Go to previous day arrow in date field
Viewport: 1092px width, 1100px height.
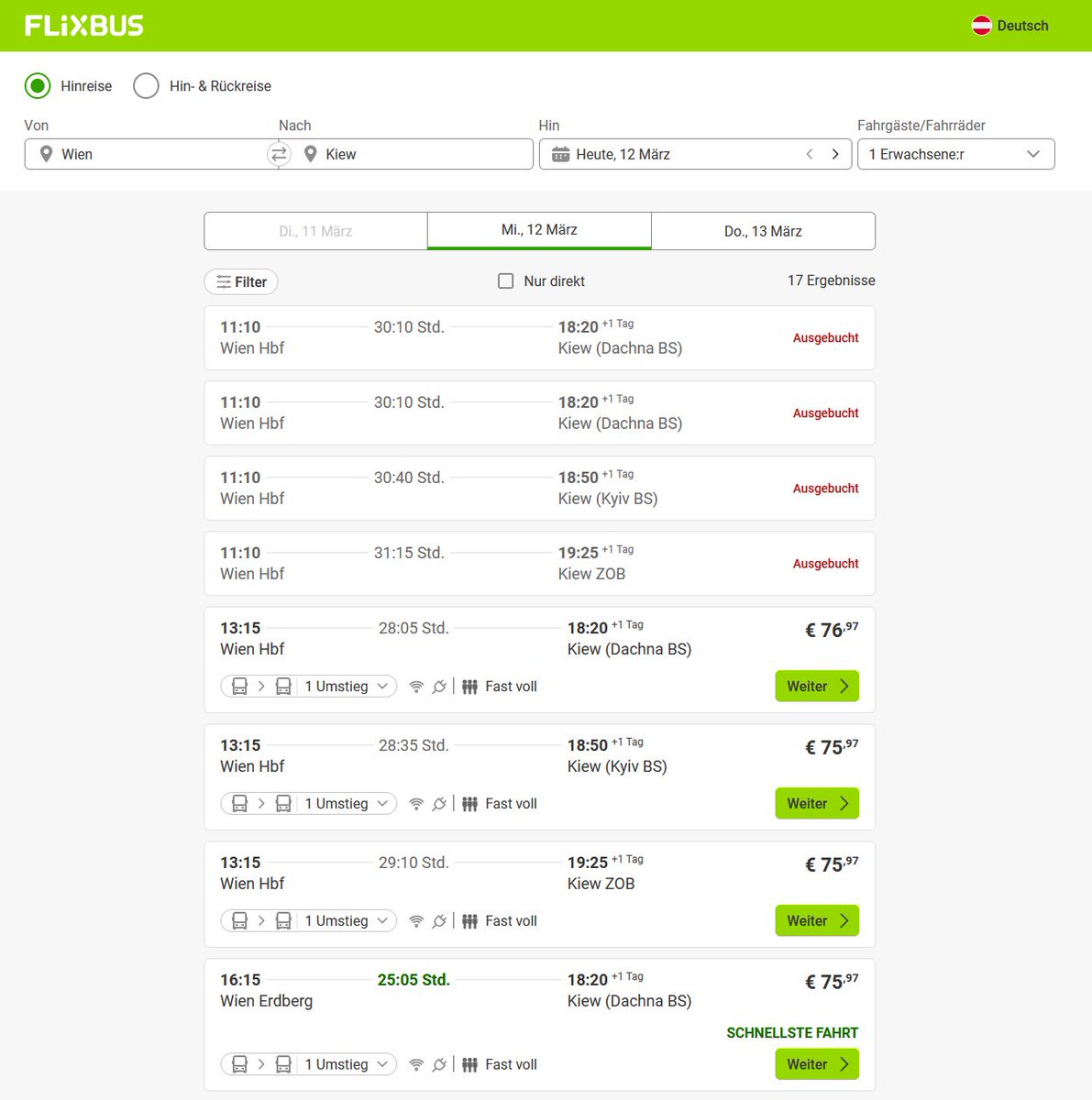(x=810, y=154)
